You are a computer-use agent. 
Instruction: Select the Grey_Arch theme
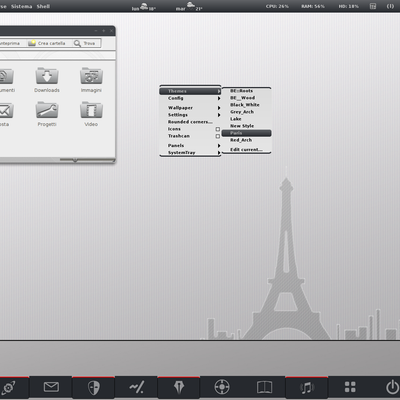[246, 112]
